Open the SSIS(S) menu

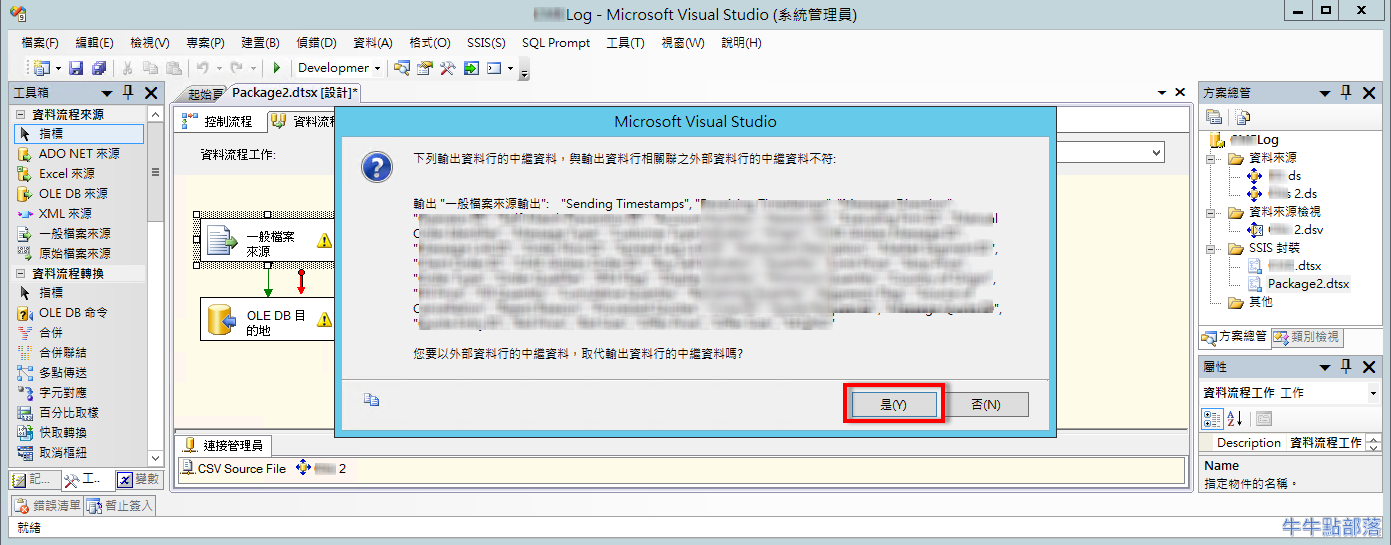(485, 43)
